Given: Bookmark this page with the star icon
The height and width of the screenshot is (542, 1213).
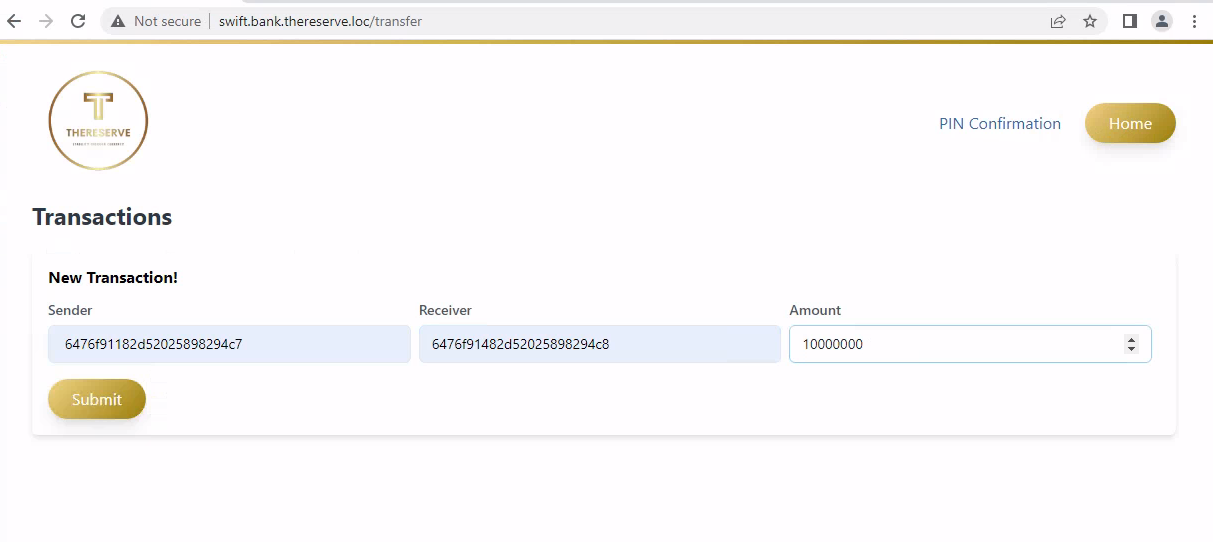Looking at the screenshot, I should click(x=1090, y=21).
